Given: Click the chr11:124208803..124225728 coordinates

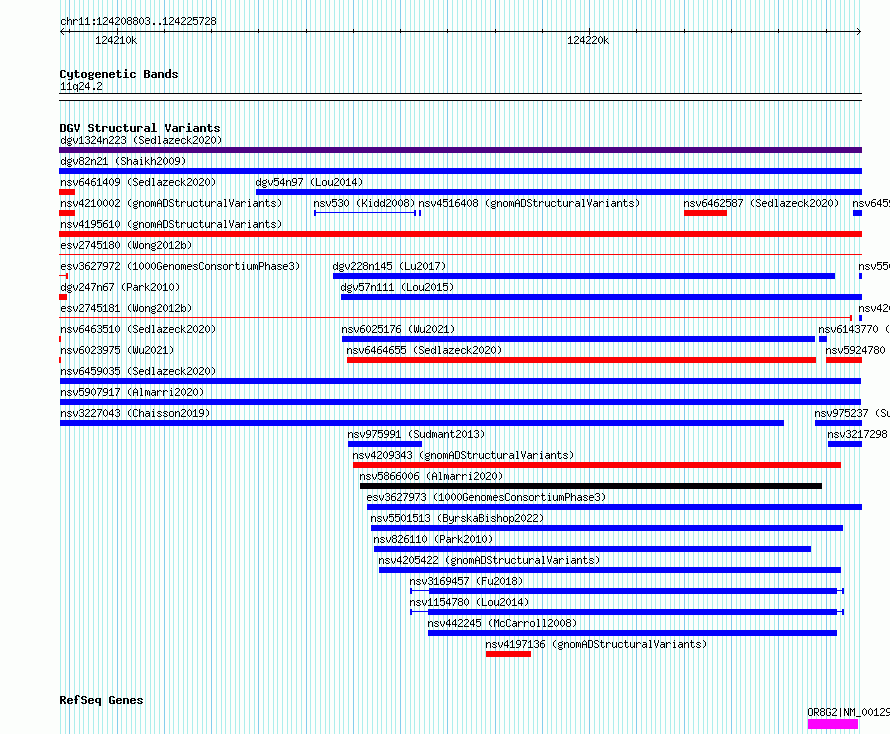Looking at the screenshot, I should pos(138,22).
